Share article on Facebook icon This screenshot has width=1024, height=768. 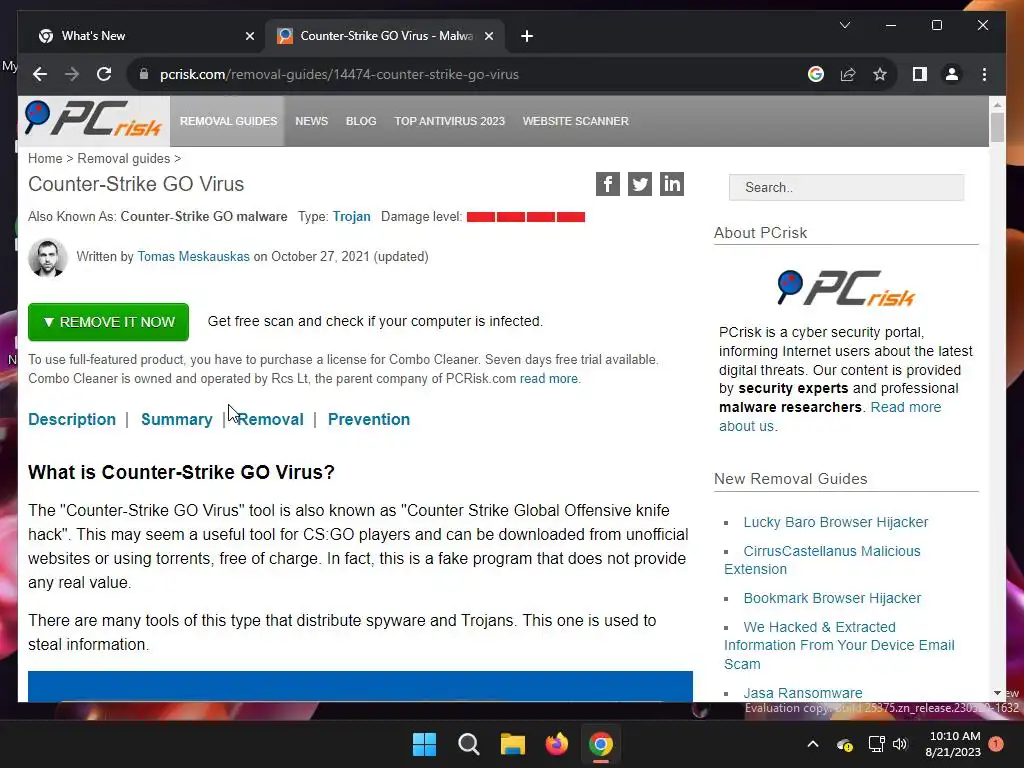point(607,184)
